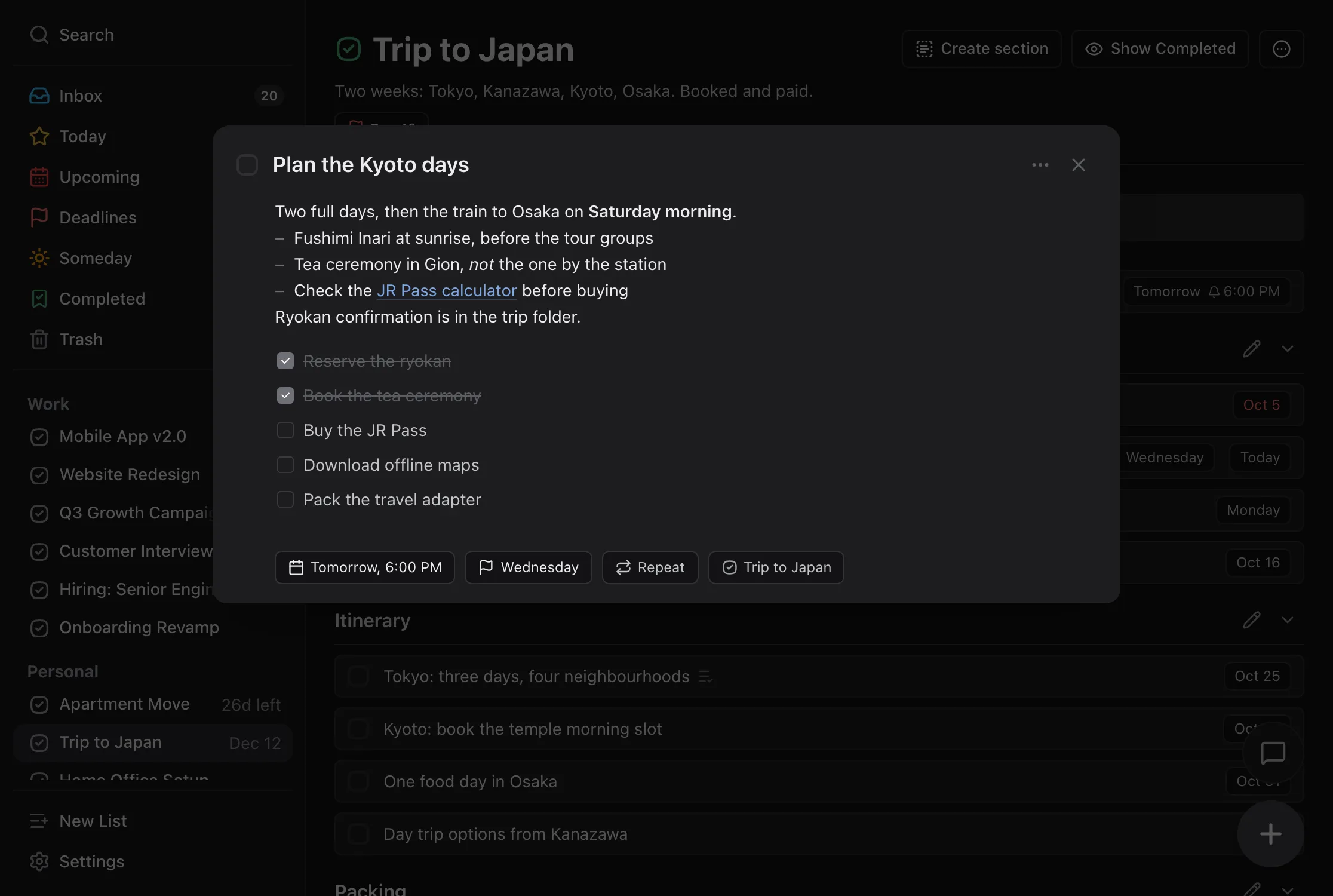Click the New List icon
This screenshot has height=896, width=1333.
[x=39, y=821]
